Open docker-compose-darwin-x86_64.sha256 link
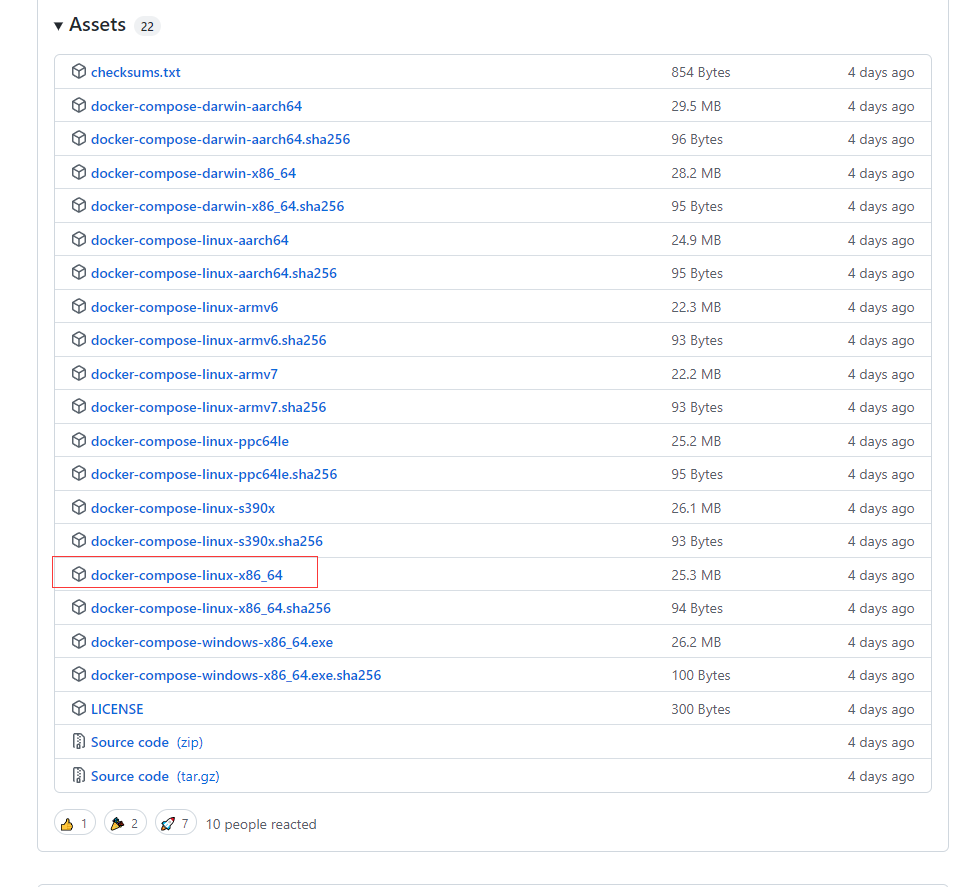968x887 pixels. pos(217,206)
